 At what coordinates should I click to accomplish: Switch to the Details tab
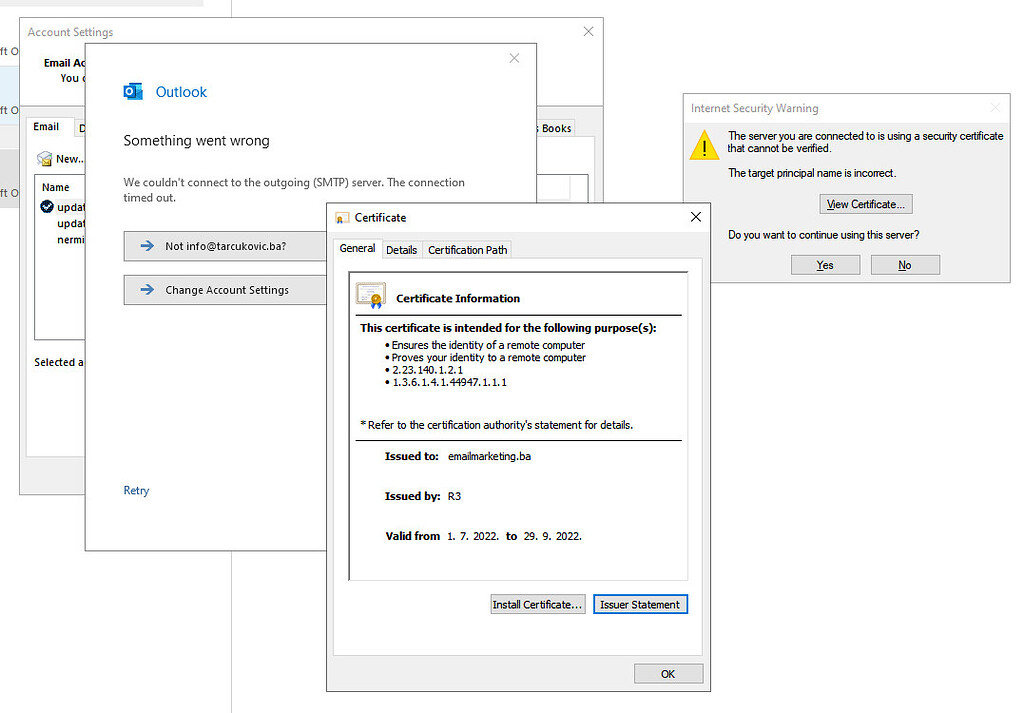click(x=401, y=250)
